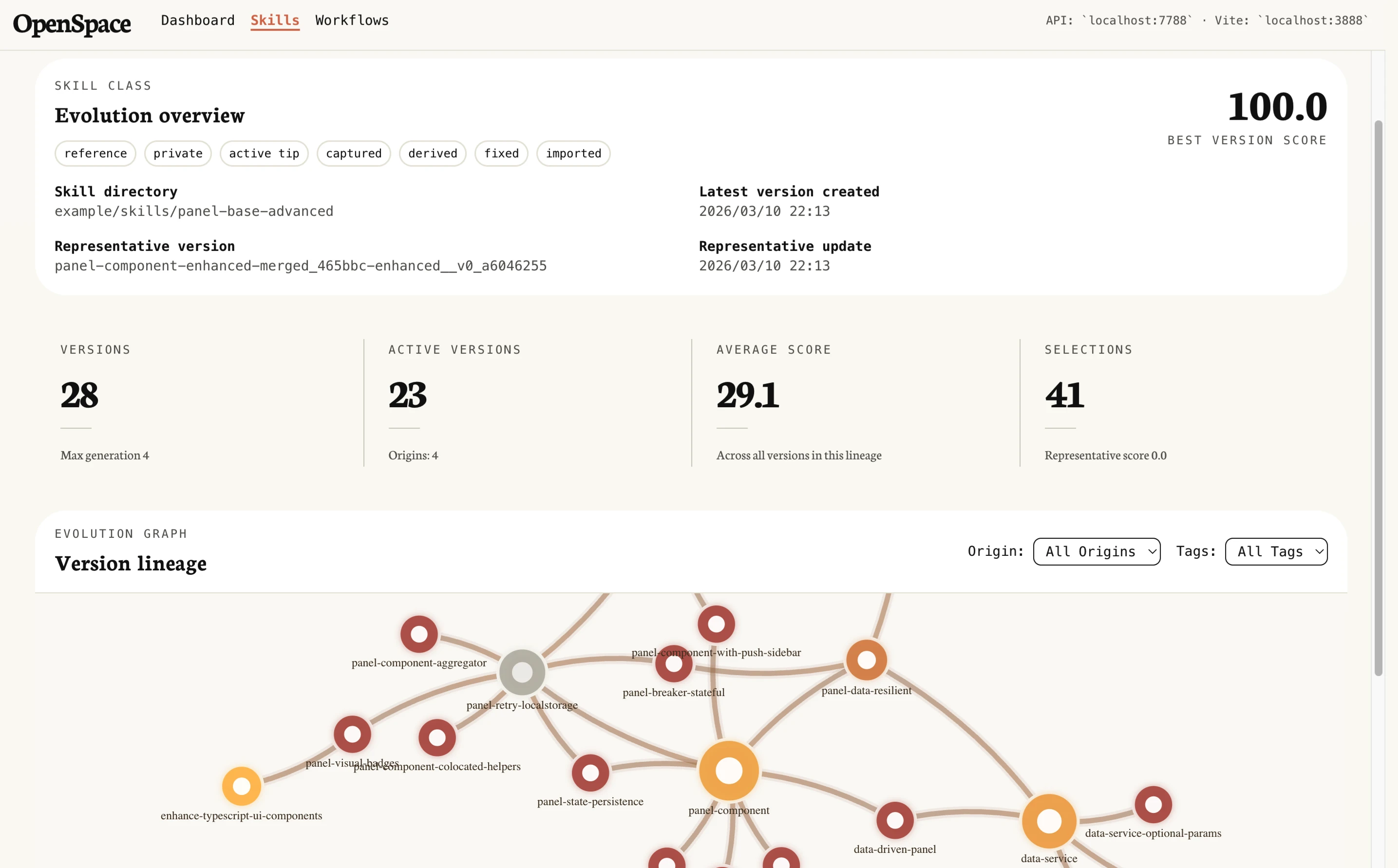Open the orange panel-data-resilient node
The image size is (1398, 868).
click(867, 660)
